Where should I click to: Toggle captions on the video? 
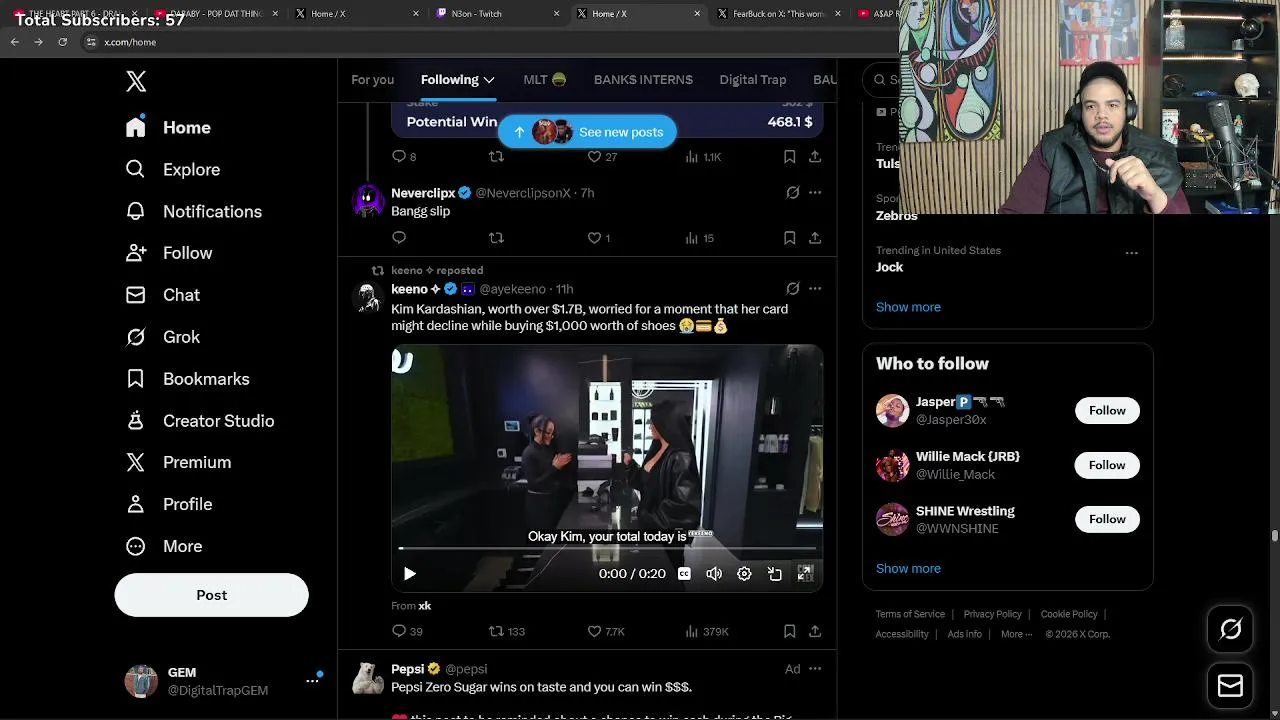pos(684,574)
